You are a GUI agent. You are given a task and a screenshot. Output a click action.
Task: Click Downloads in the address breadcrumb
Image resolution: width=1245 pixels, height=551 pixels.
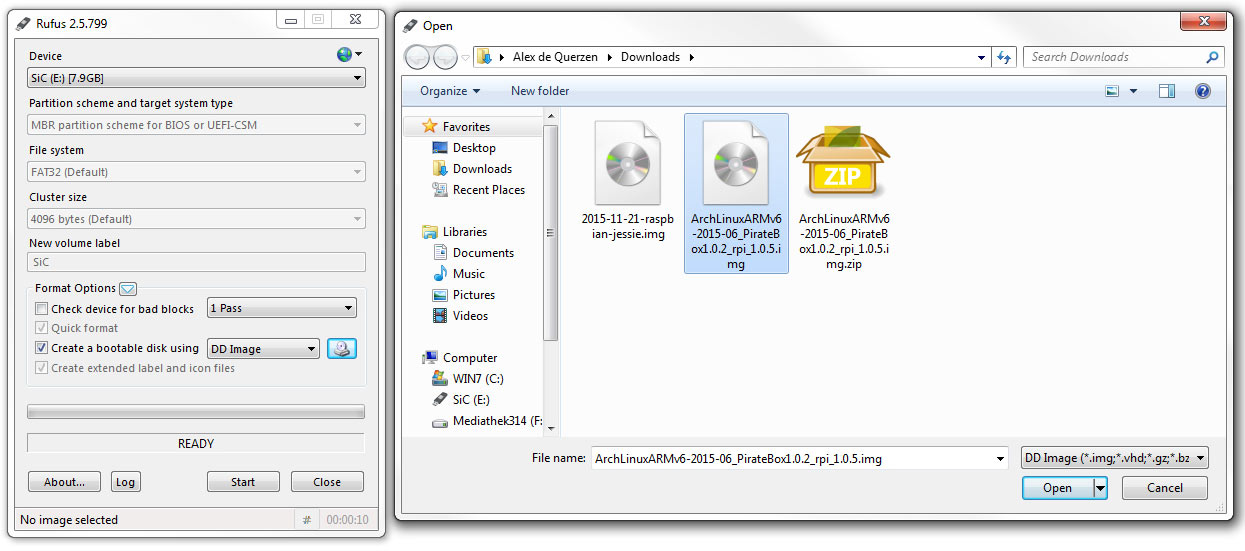pos(650,57)
